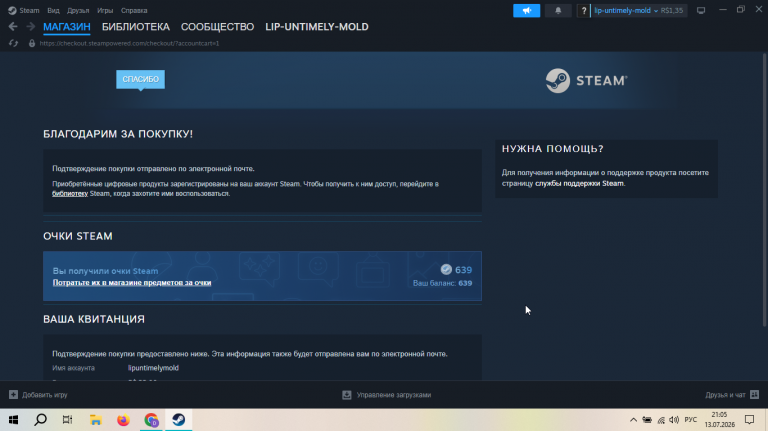Open Firefox from taskbar
The image size is (768, 431).
coord(123,420)
